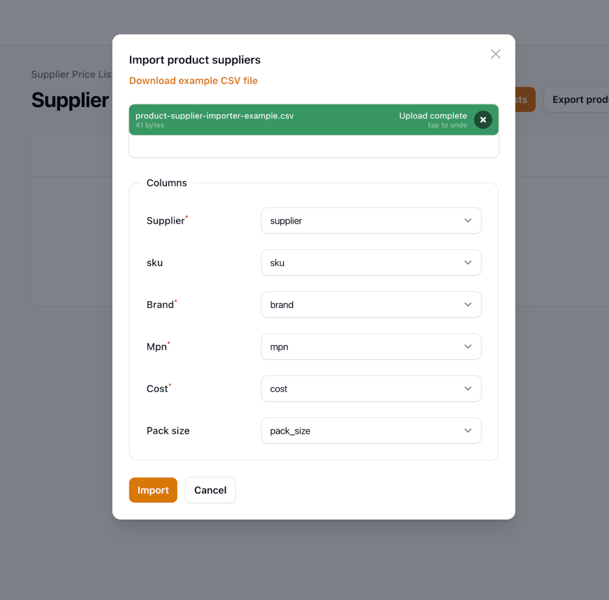
Task: Click chevron arrow in cost select
Action: 468,388
